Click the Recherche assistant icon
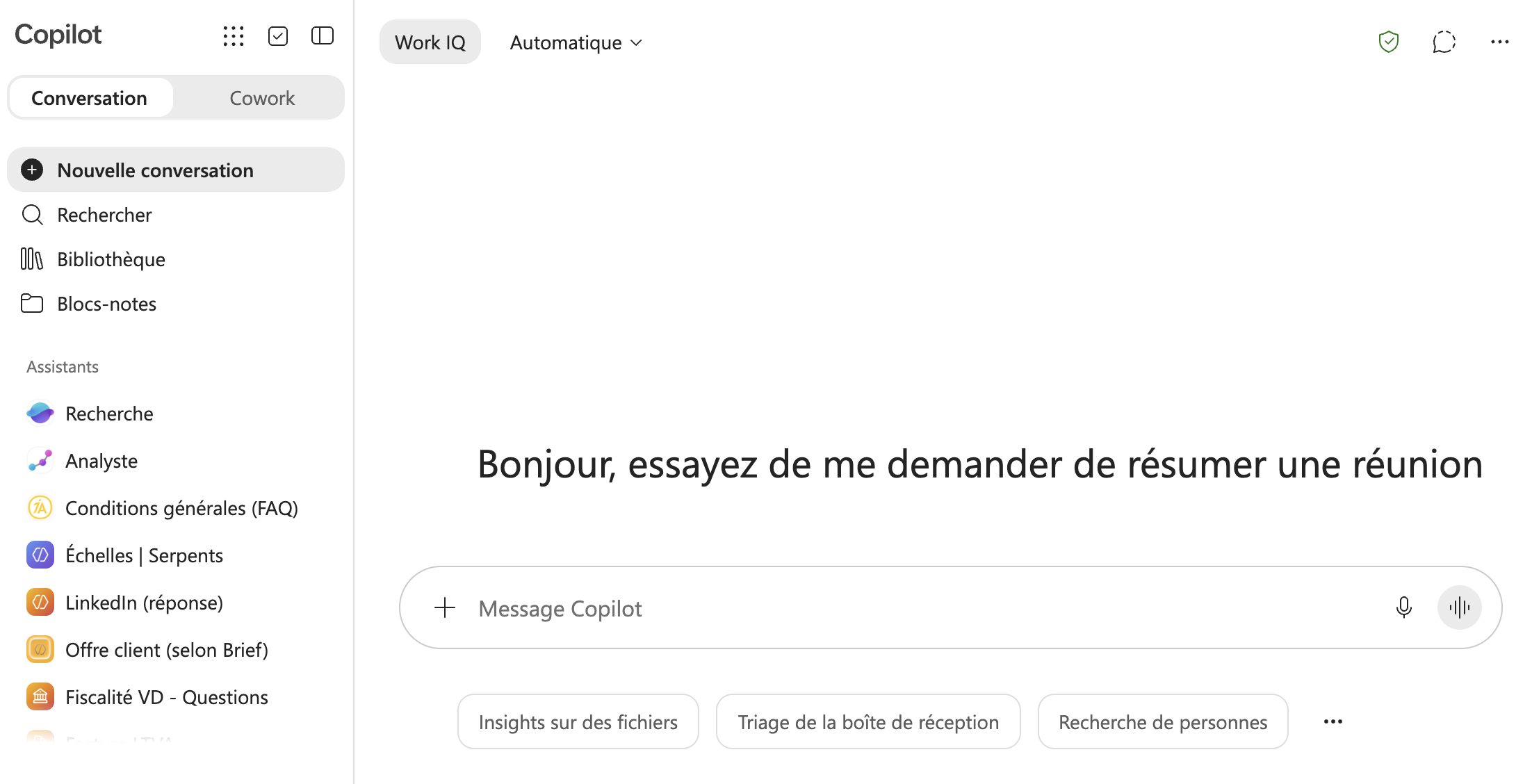 click(40, 414)
